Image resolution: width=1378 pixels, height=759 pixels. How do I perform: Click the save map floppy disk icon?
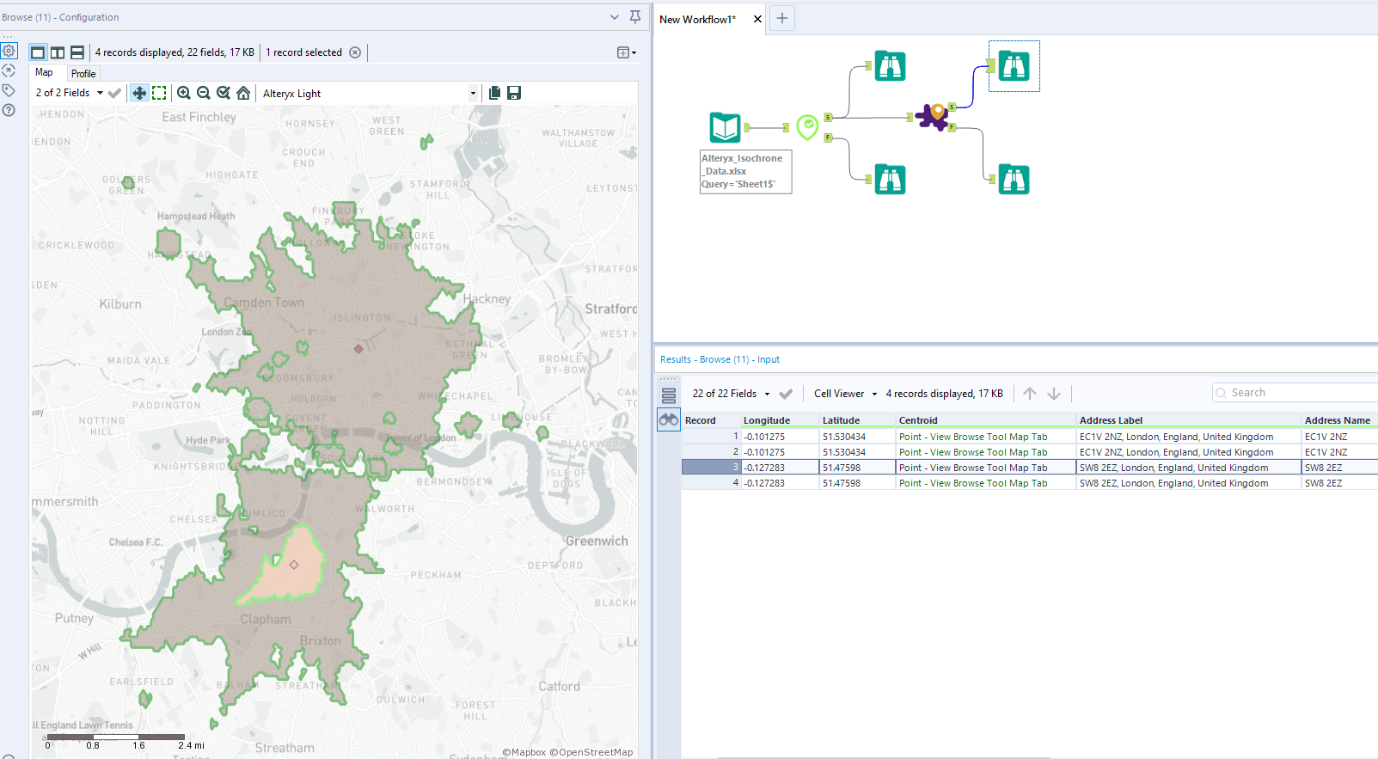[x=514, y=93]
